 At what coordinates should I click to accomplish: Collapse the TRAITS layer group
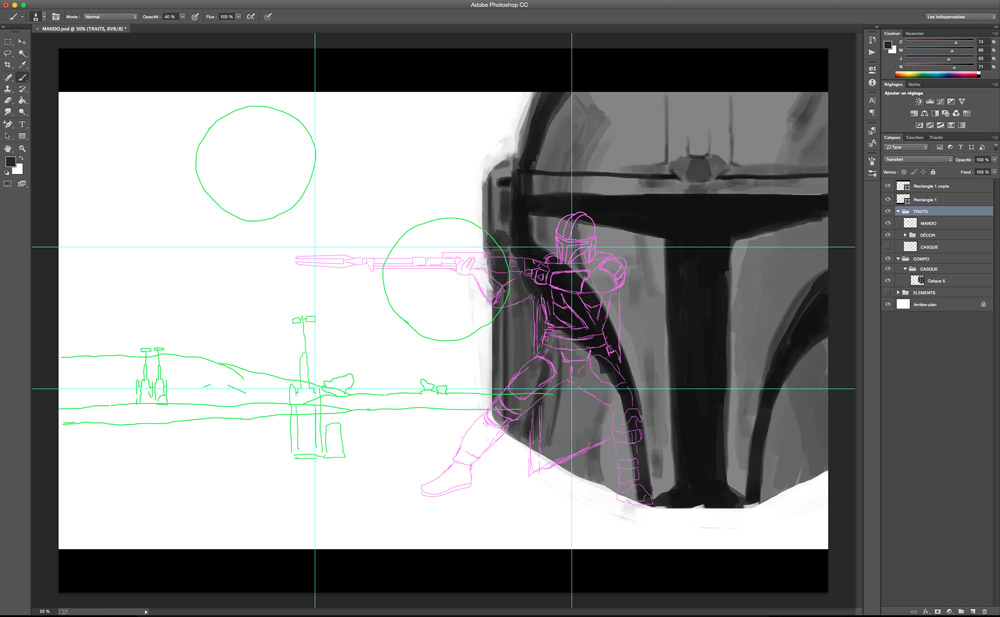tap(897, 212)
